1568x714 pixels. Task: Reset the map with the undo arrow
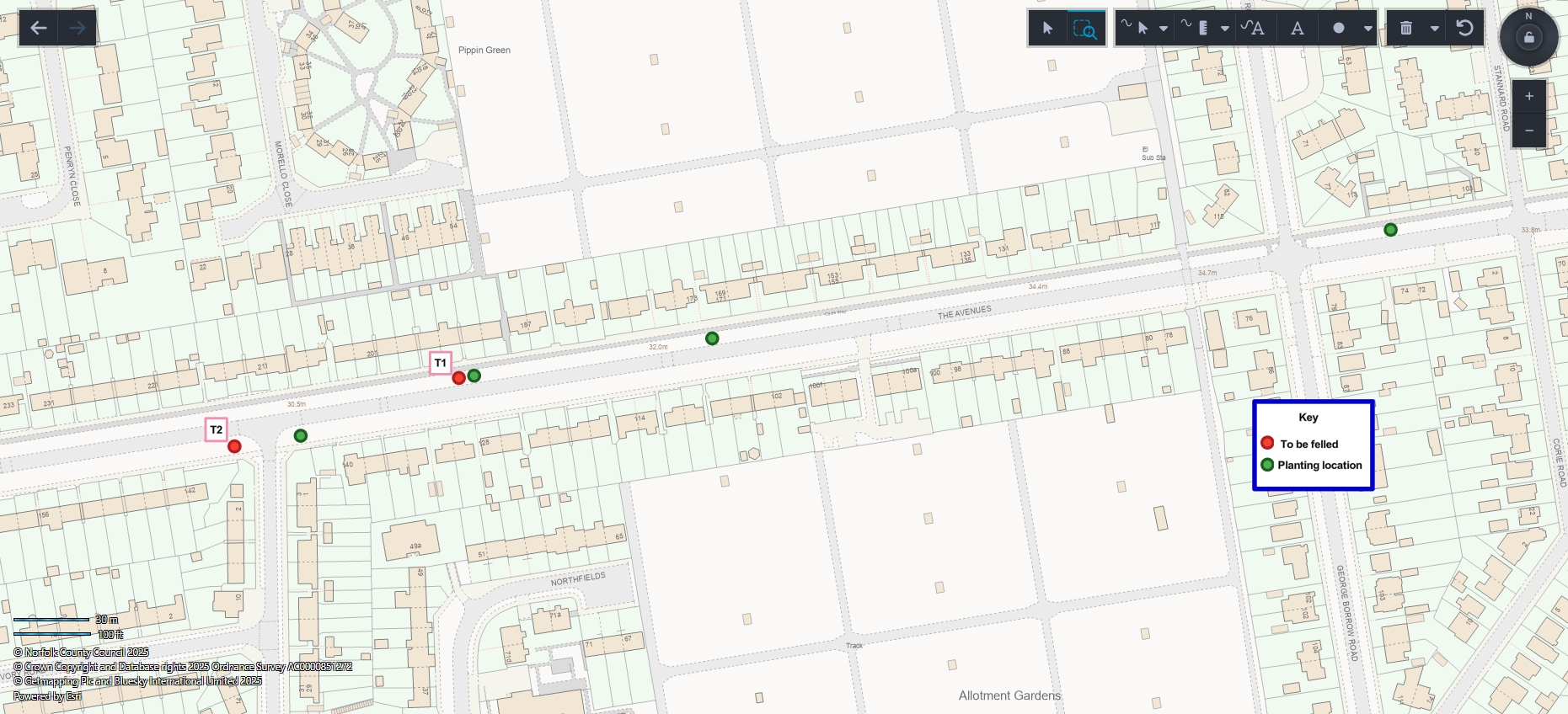1464,29
